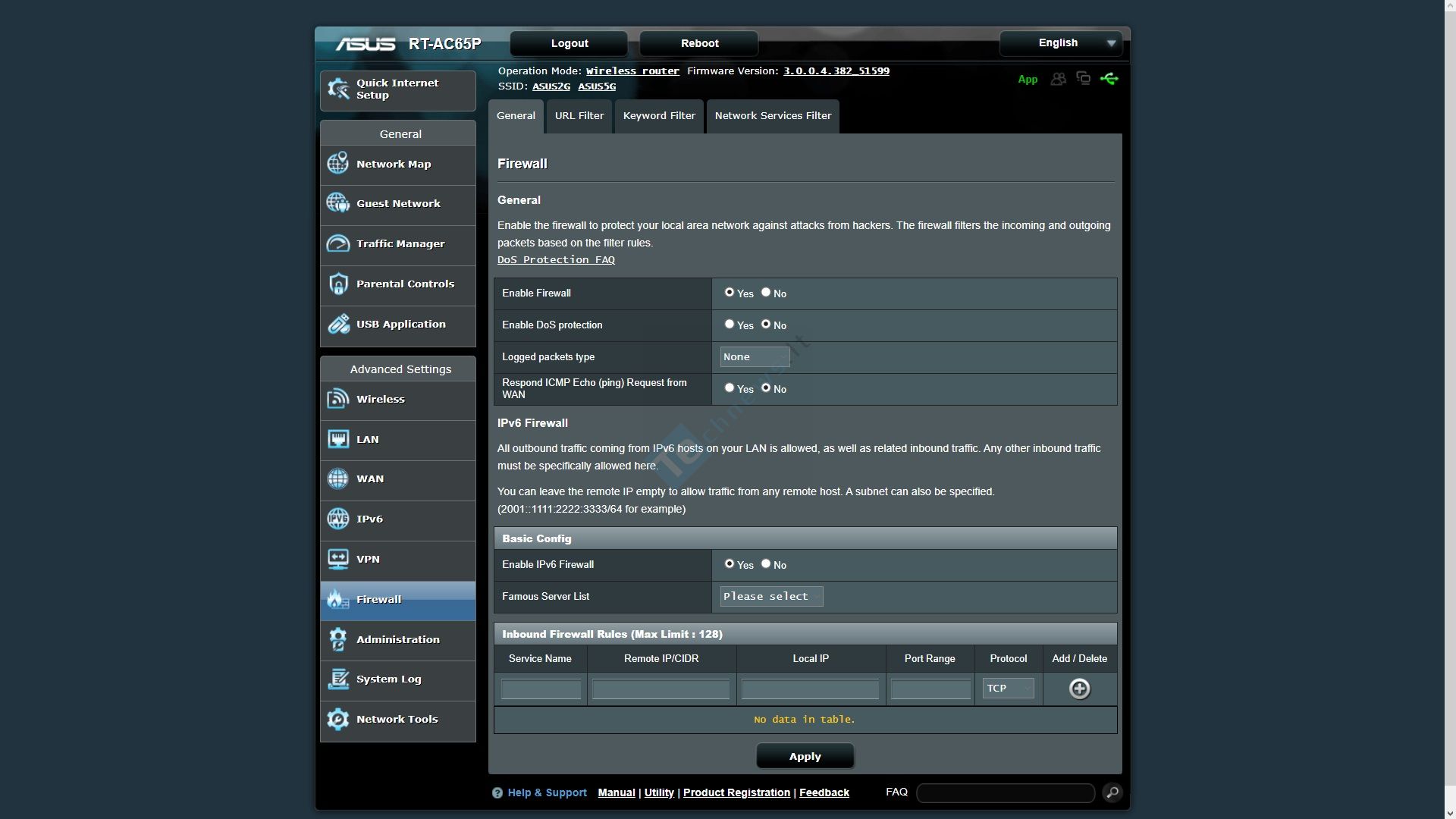
Task: Click the Apply button
Action: (x=805, y=756)
